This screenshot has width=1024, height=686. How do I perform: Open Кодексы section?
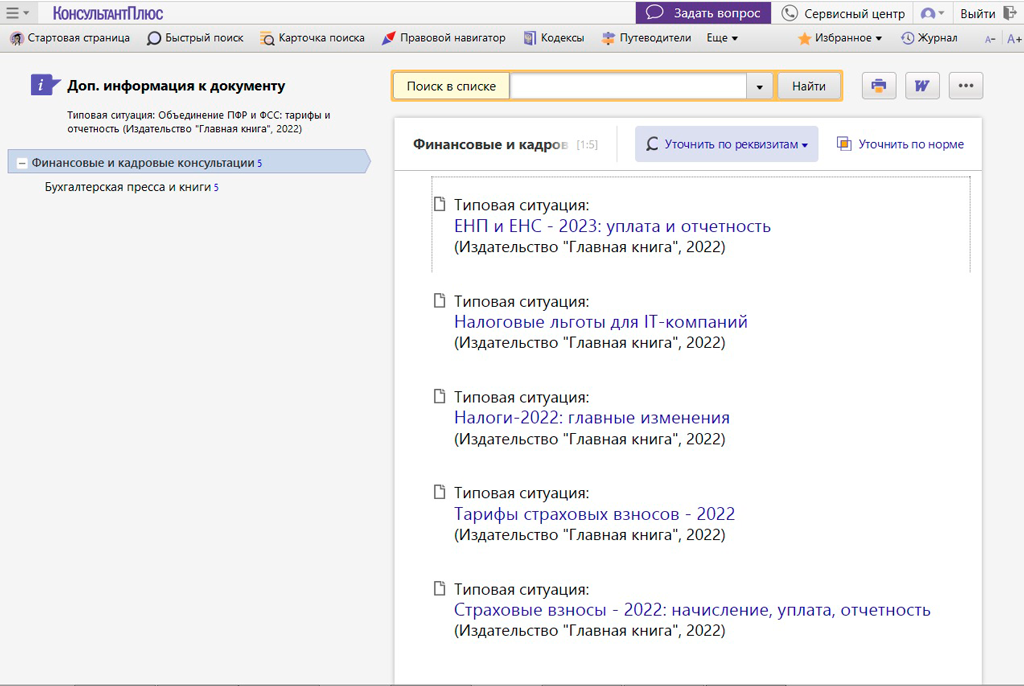pyautogui.click(x=554, y=38)
